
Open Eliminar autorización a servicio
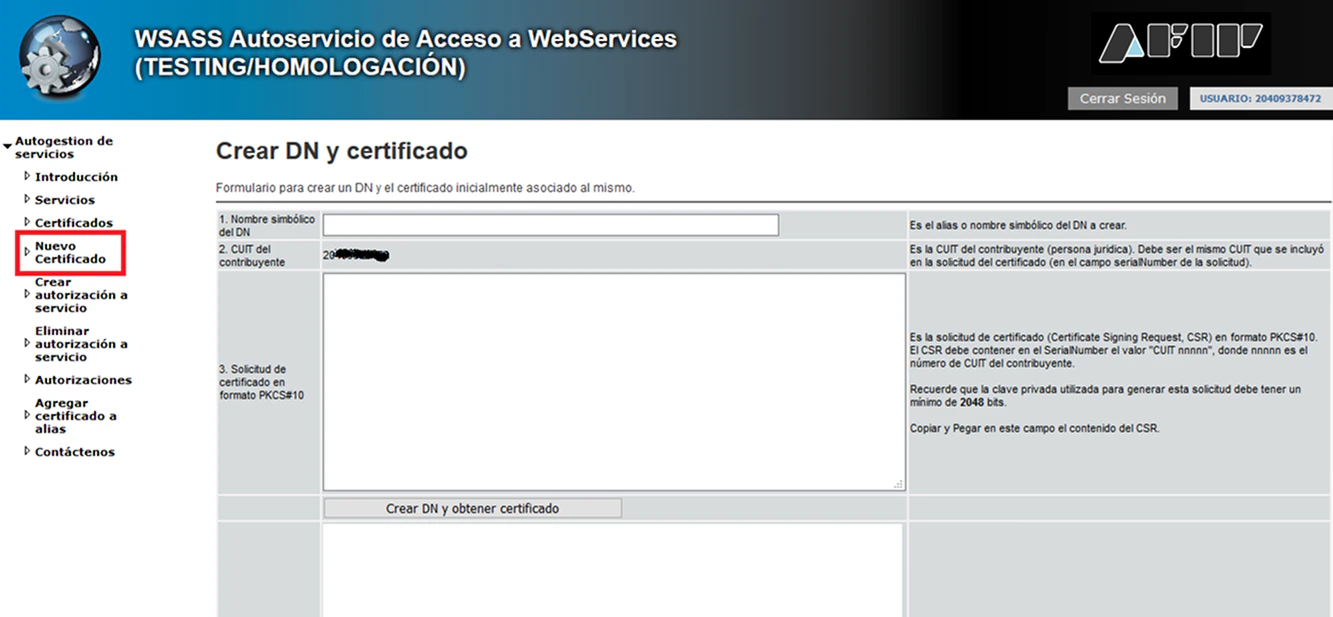click(x=81, y=344)
